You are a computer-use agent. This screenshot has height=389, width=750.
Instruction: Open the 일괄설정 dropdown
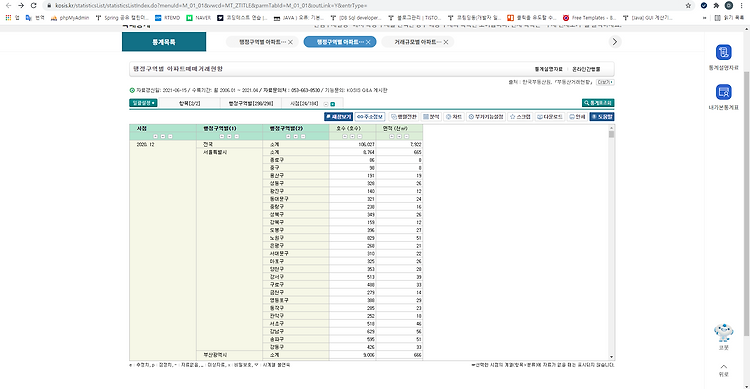143,103
